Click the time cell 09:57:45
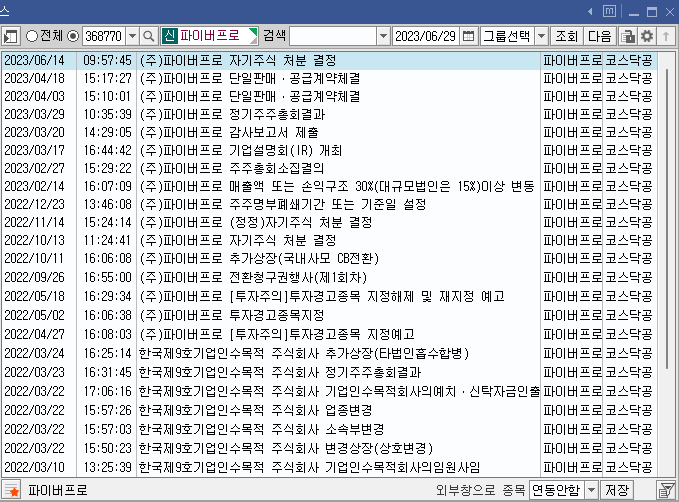This screenshot has width=679, height=502. [107, 60]
